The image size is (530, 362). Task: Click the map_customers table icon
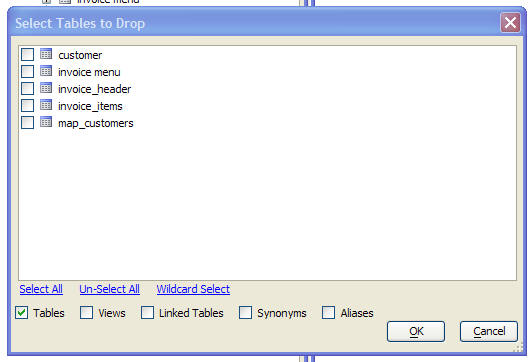46,122
